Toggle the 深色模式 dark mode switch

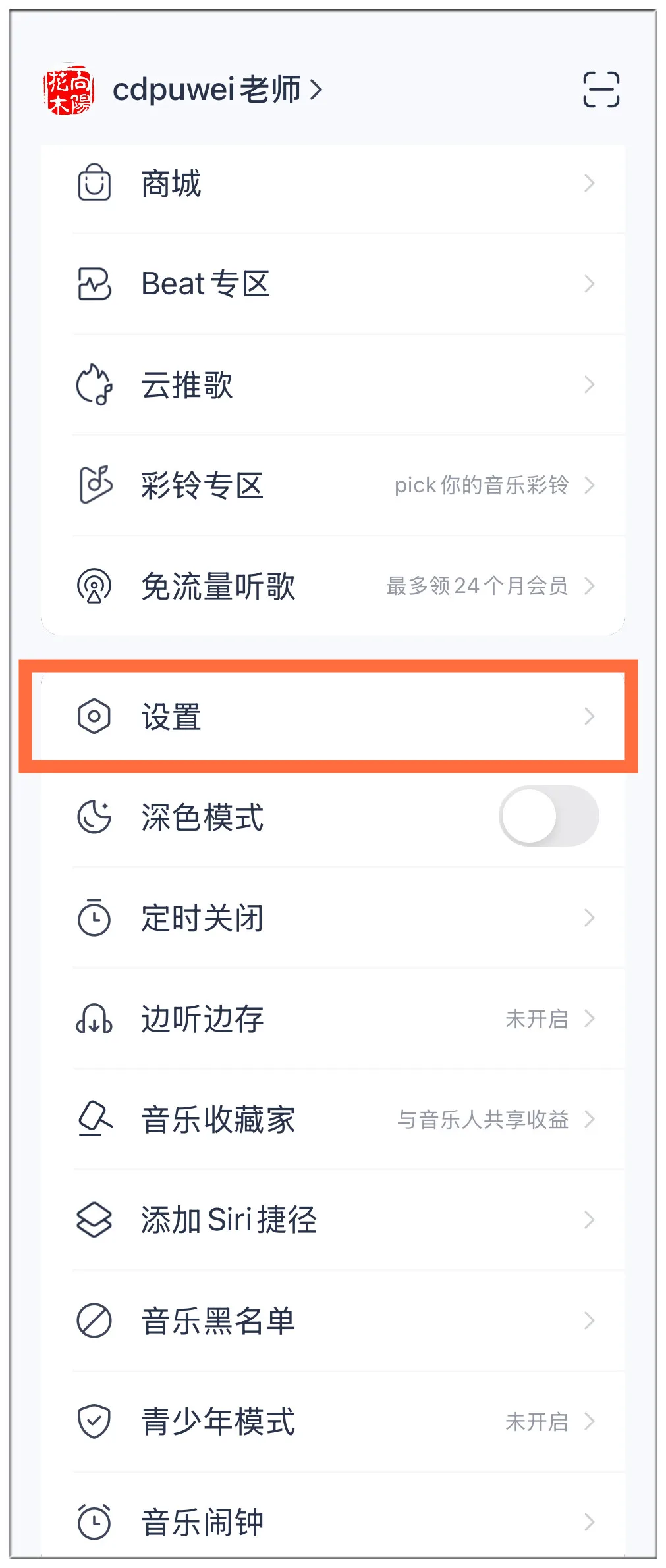(549, 816)
